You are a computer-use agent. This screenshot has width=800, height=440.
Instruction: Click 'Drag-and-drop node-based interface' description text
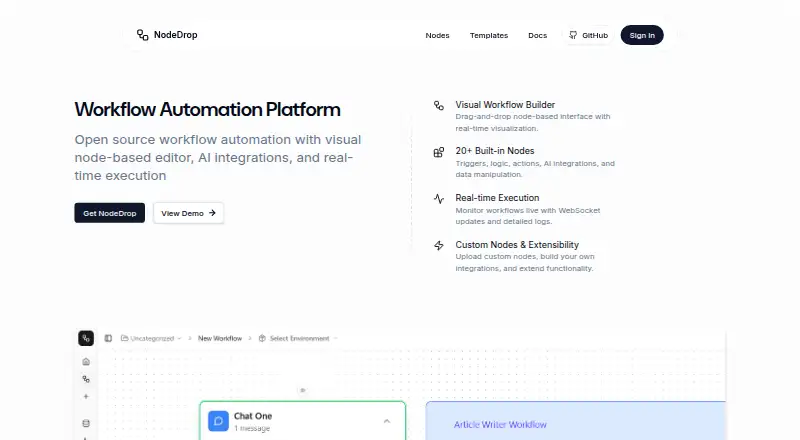click(533, 123)
